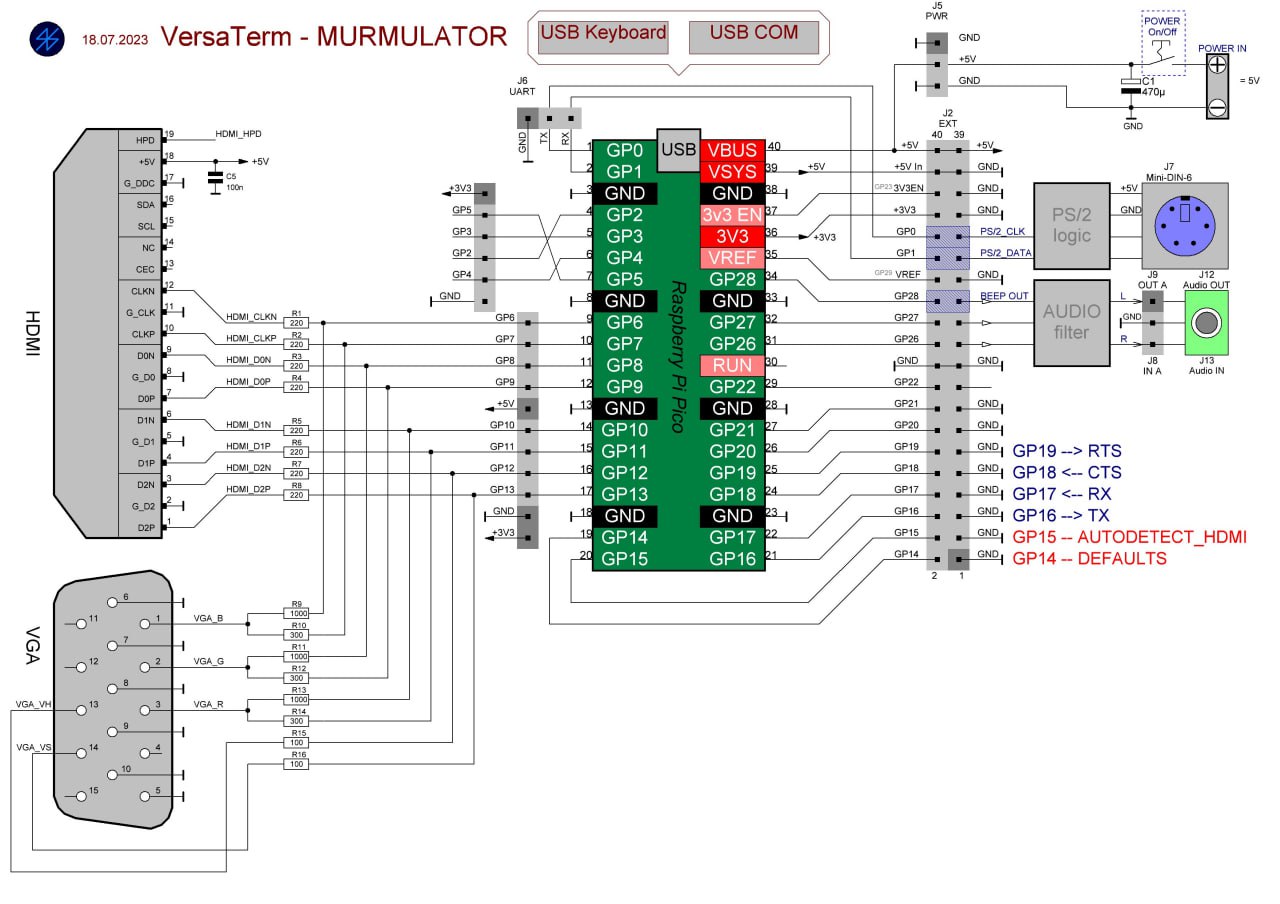Click the RUN pin label on Pico
The height and width of the screenshot is (904, 1280).
pyautogui.click(x=732, y=365)
